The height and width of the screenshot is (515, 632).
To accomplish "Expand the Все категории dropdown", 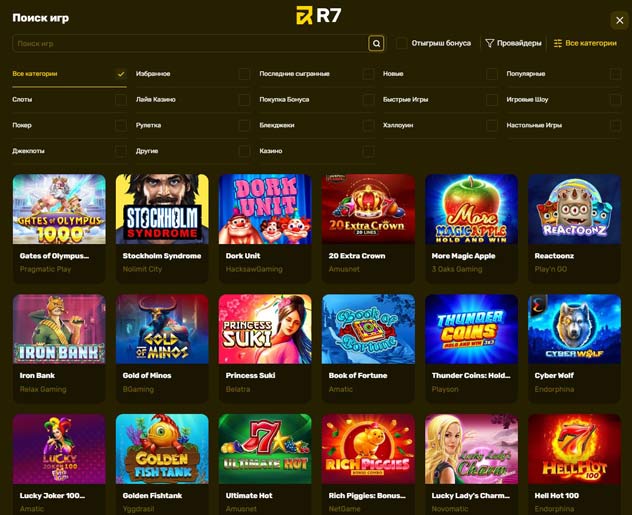I will point(585,43).
